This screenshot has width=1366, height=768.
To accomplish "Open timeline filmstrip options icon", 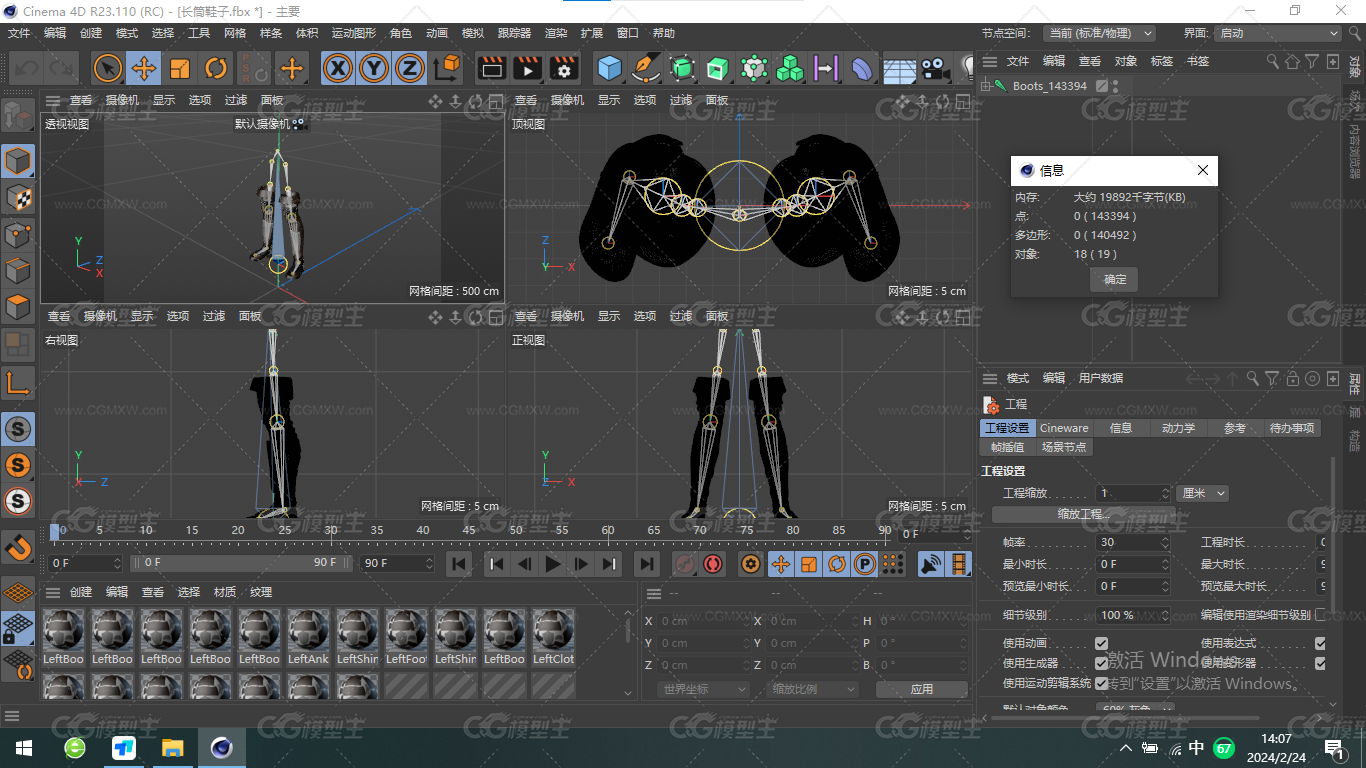I will [959, 564].
